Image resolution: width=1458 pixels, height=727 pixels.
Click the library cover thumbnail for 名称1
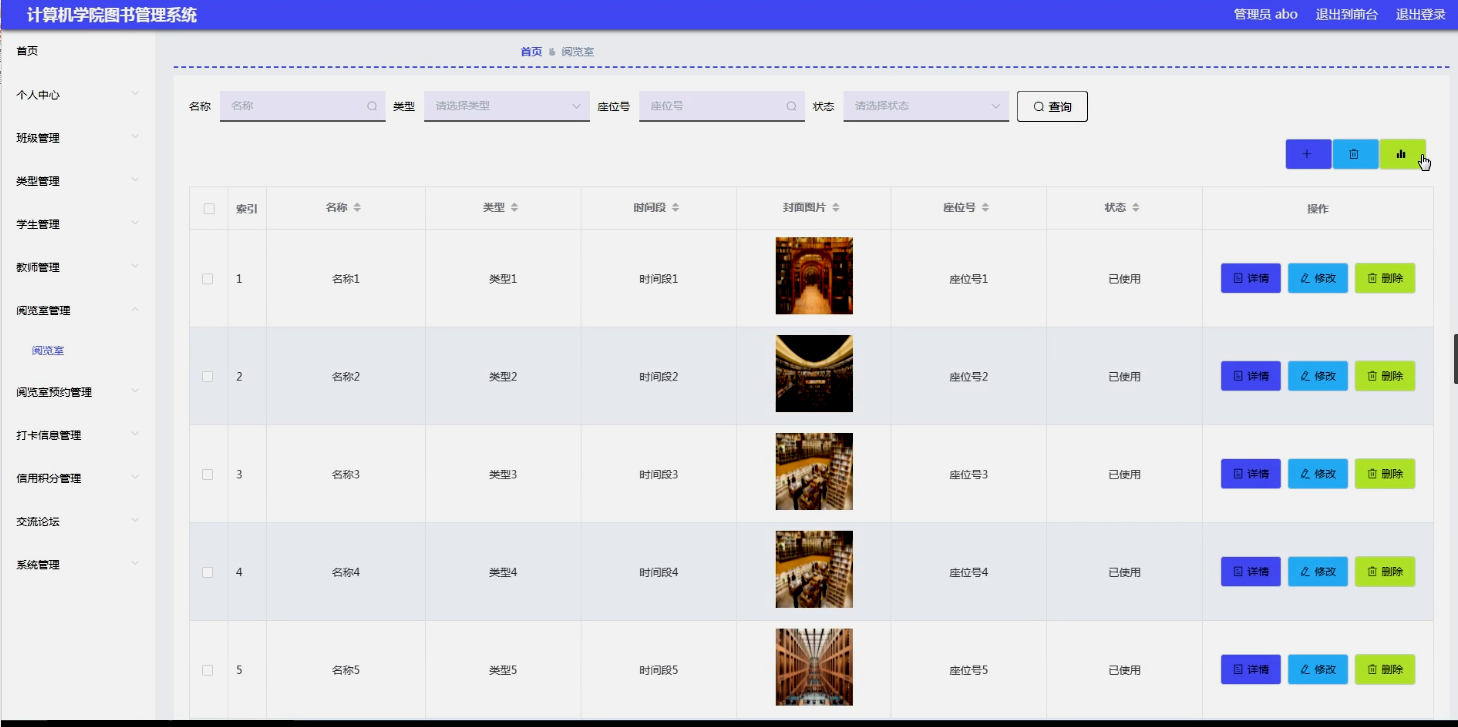(813, 275)
